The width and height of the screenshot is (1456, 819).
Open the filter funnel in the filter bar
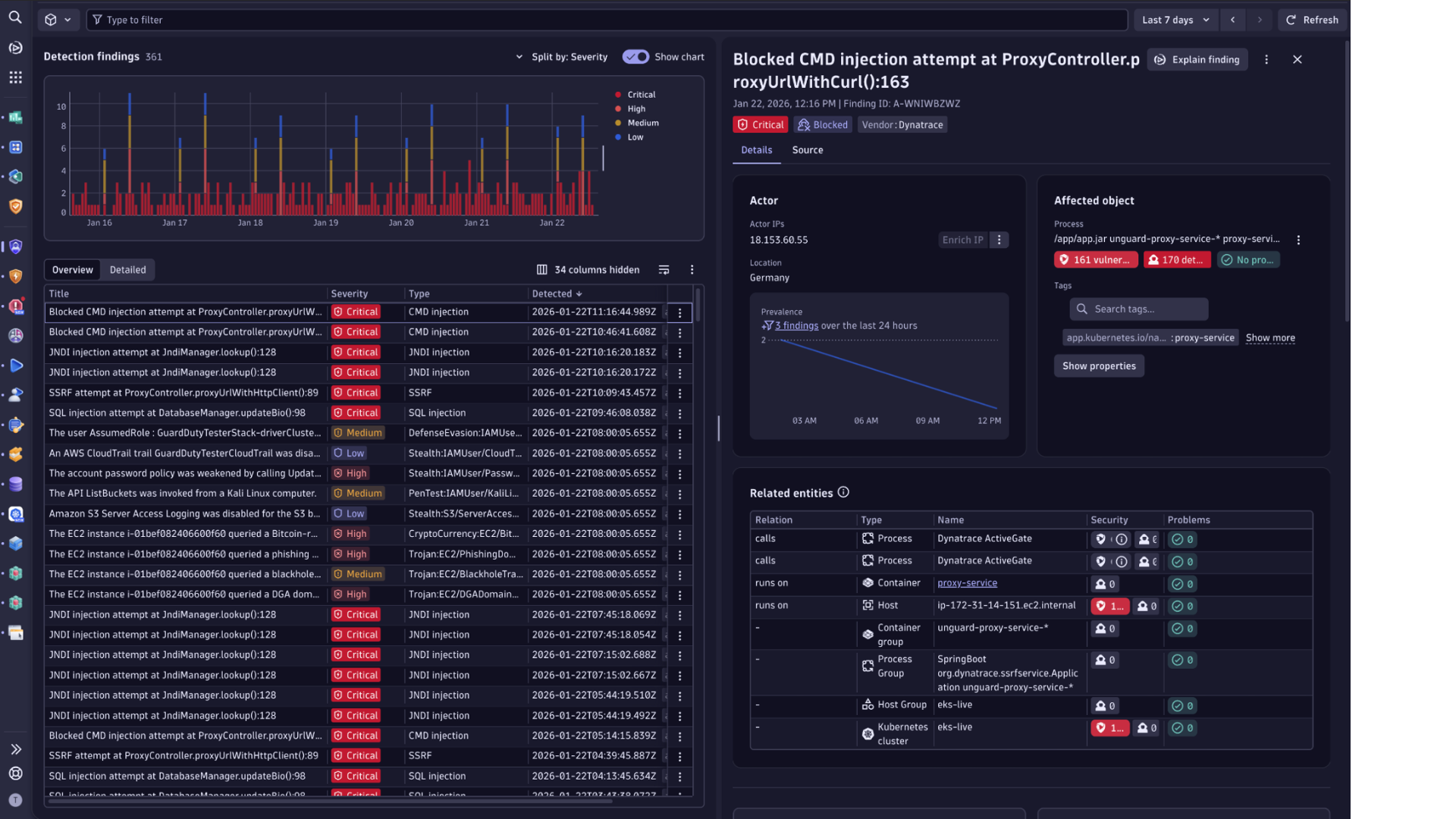coord(97,20)
